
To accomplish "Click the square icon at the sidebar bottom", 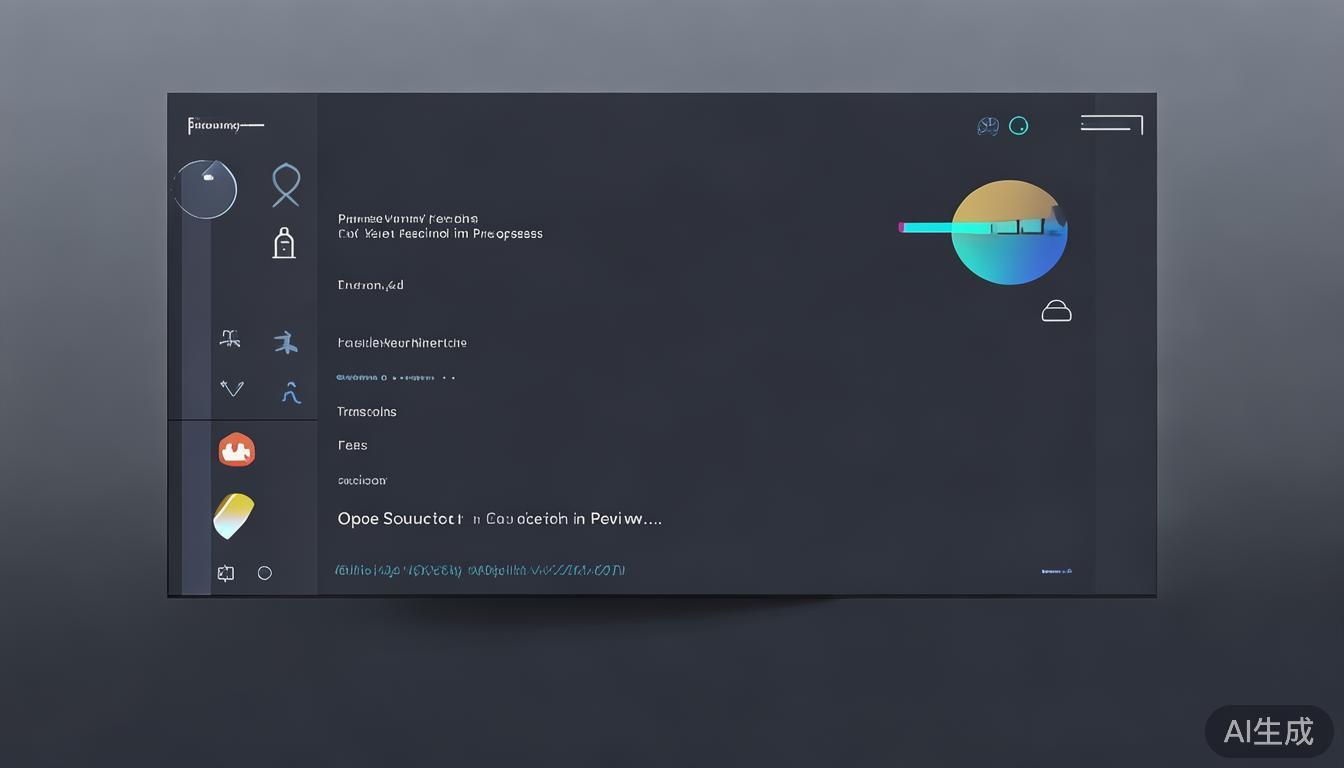I will [x=226, y=573].
